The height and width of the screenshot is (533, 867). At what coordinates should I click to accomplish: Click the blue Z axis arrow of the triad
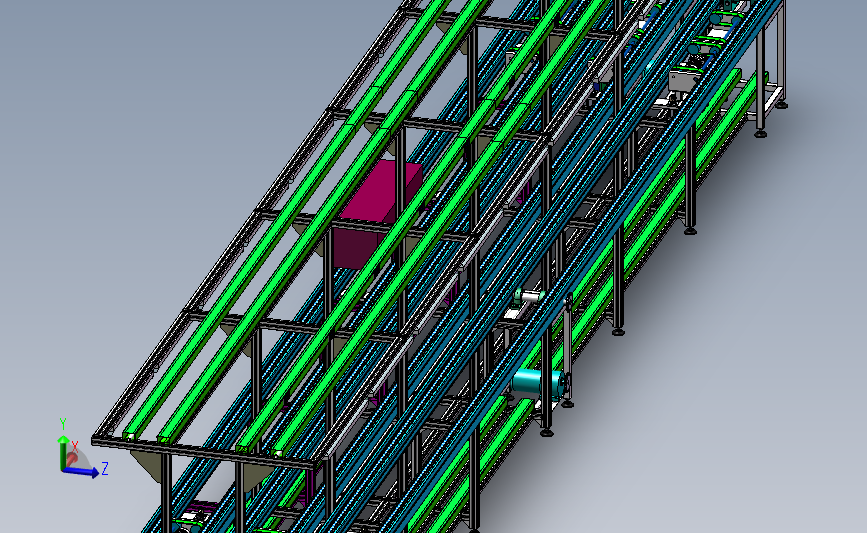(x=81, y=472)
